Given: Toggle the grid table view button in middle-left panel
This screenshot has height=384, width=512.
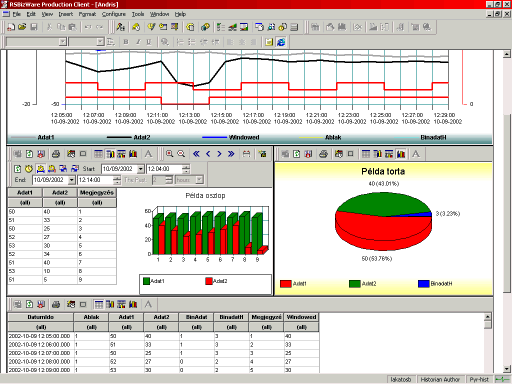Looking at the screenshot, I should click(x=98, y=154).
